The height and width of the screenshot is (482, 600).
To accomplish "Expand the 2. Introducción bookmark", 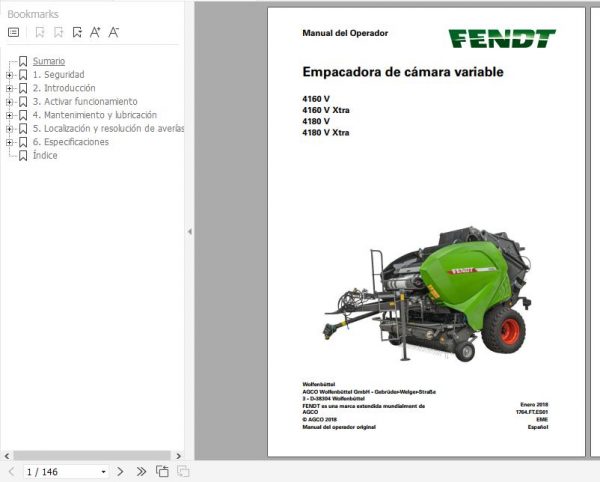I will coord(9,88).
